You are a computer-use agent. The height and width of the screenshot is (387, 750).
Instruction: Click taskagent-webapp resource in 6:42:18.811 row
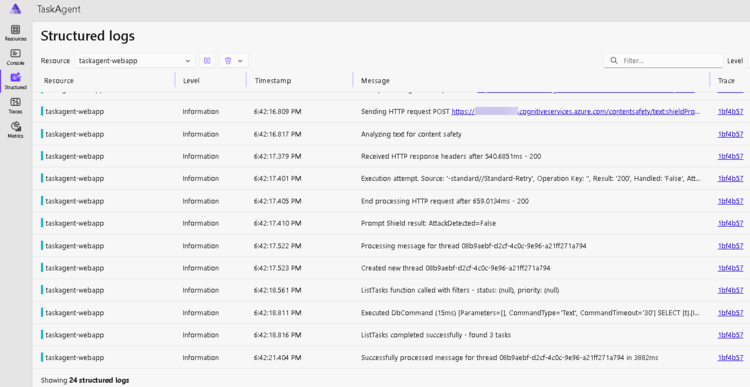pyautogui.click(x=75, y=313)
